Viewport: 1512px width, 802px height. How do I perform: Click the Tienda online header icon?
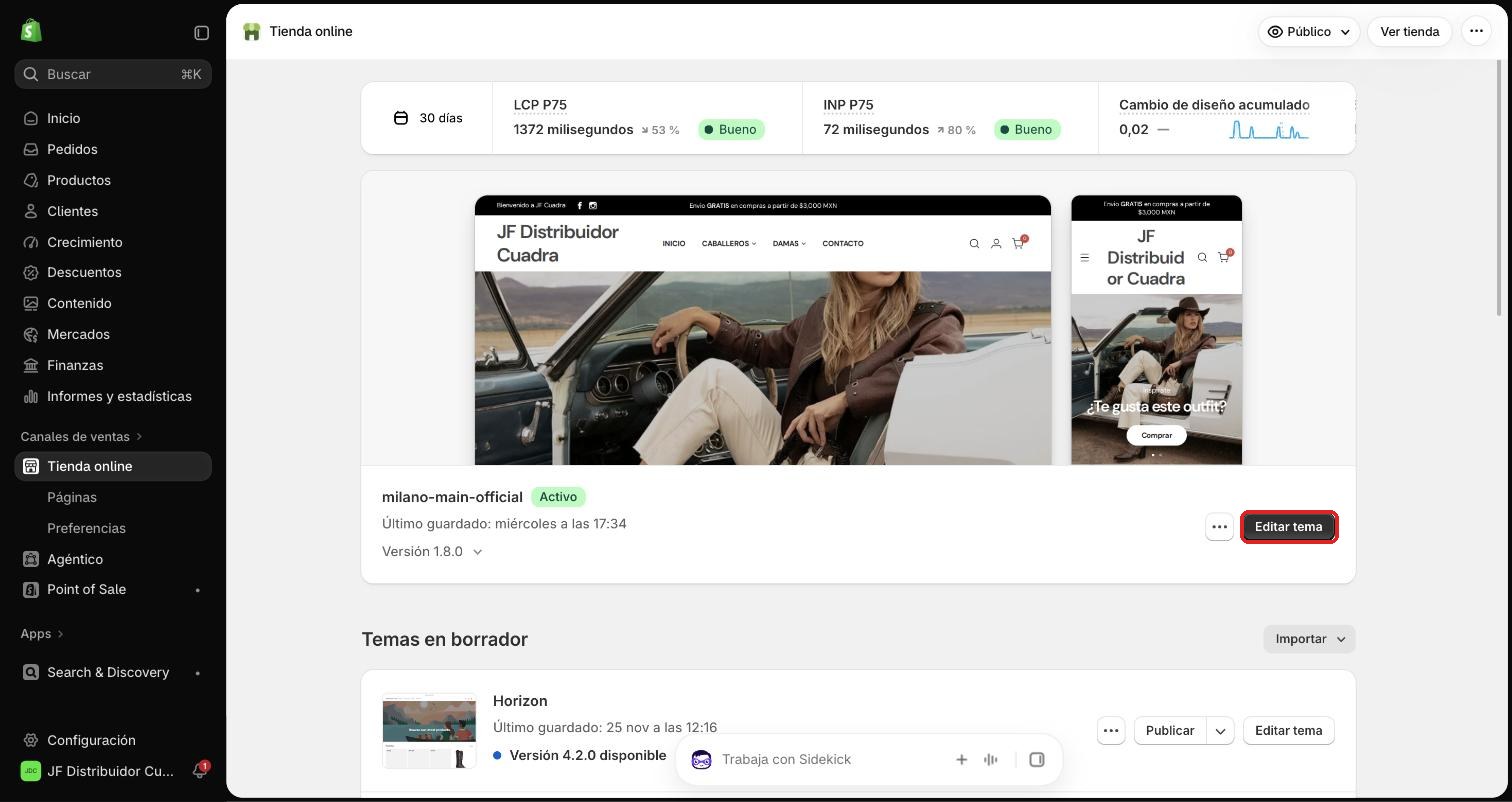[x=252, y=32]
